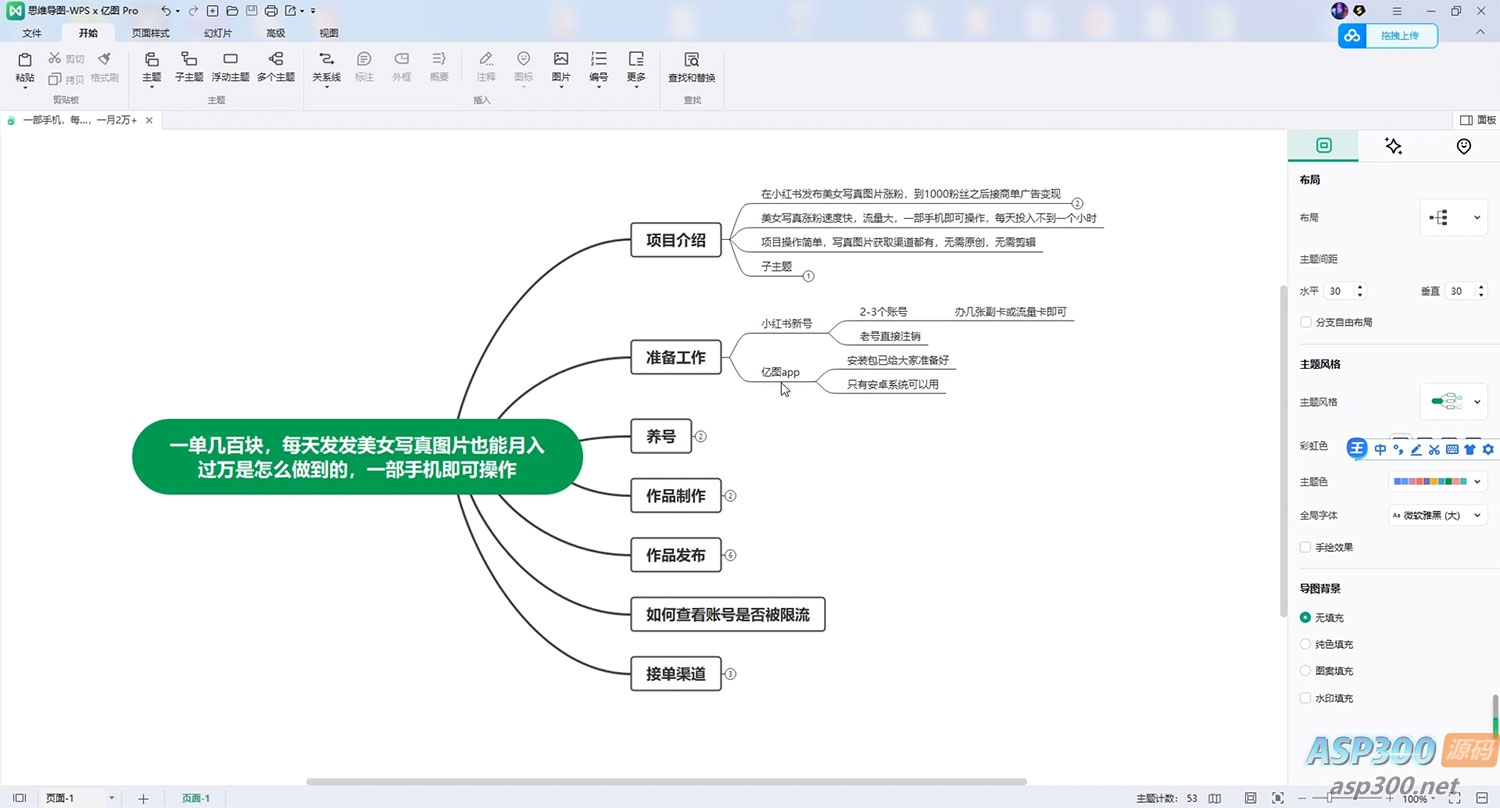1500x808 pixels.
Task: Open the theme color (主题色) palette
Action: point(1437,482)
